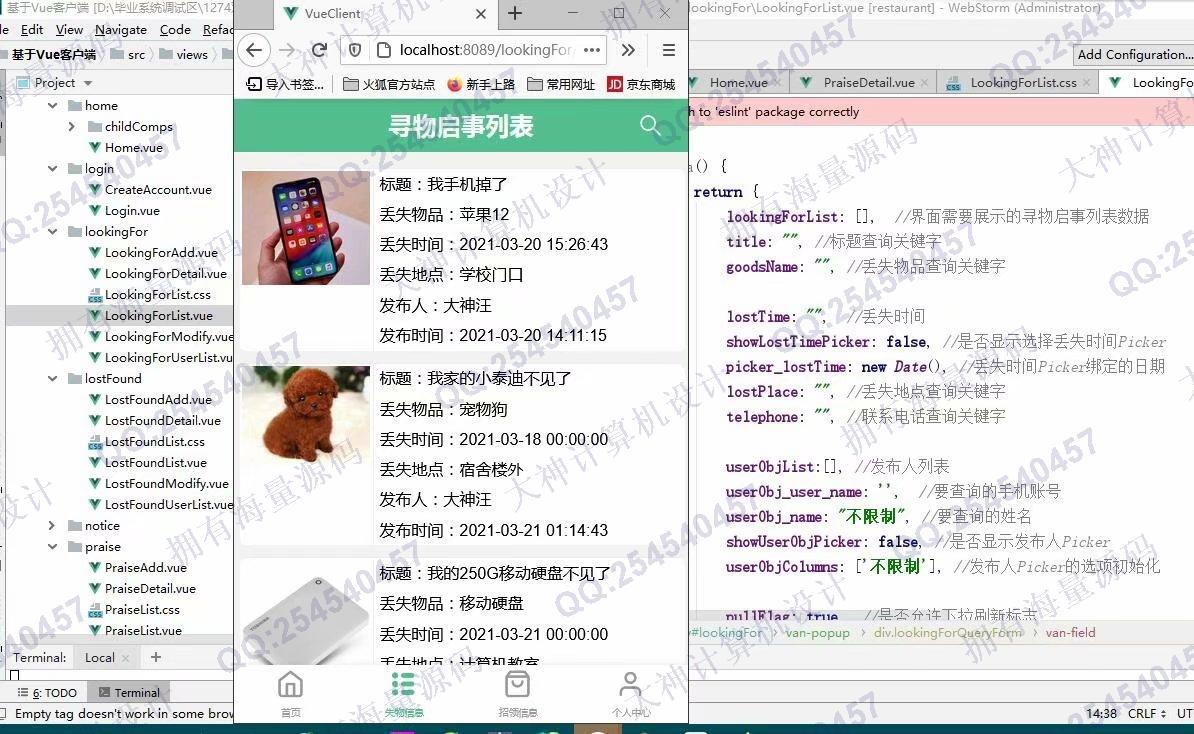Expand the childComps folder
The image size is (1194, 734).
point(72,126)
